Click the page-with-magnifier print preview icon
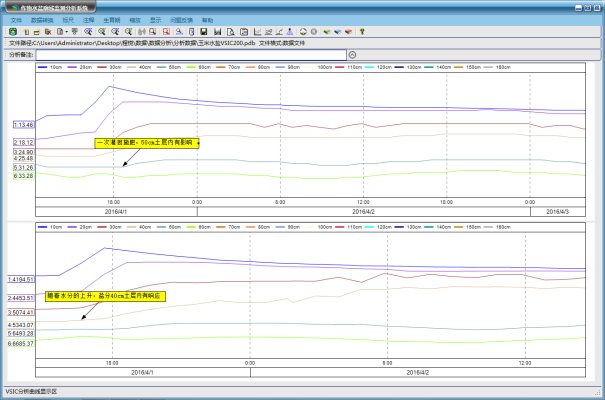The height and width of the screenshot is (400, 605). (230, 32)
